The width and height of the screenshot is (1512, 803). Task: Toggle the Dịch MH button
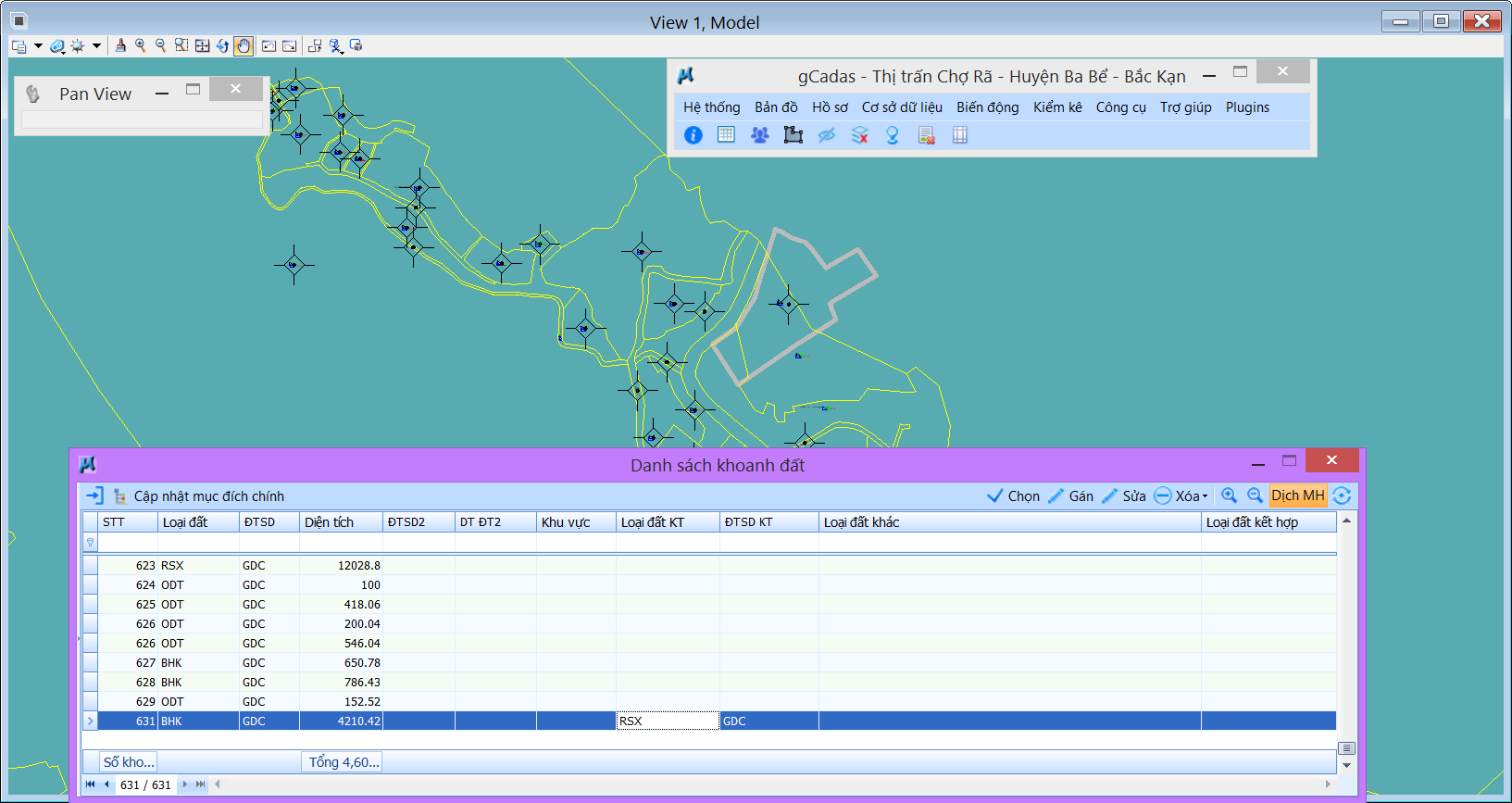click(1297, 496)
